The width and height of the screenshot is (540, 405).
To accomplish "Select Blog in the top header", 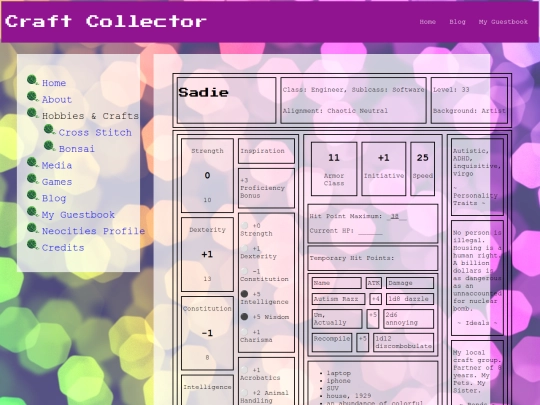I will (457, 22).
